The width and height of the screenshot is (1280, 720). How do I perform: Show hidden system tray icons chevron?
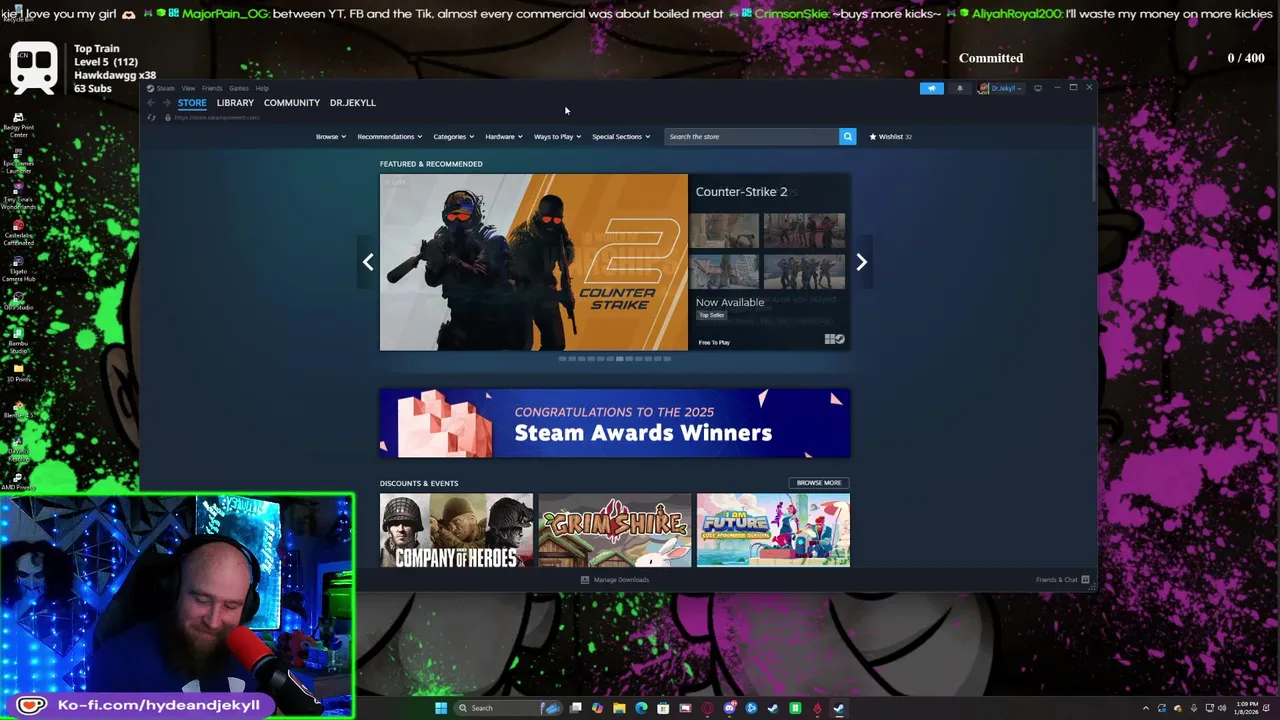pos(1146,708)
